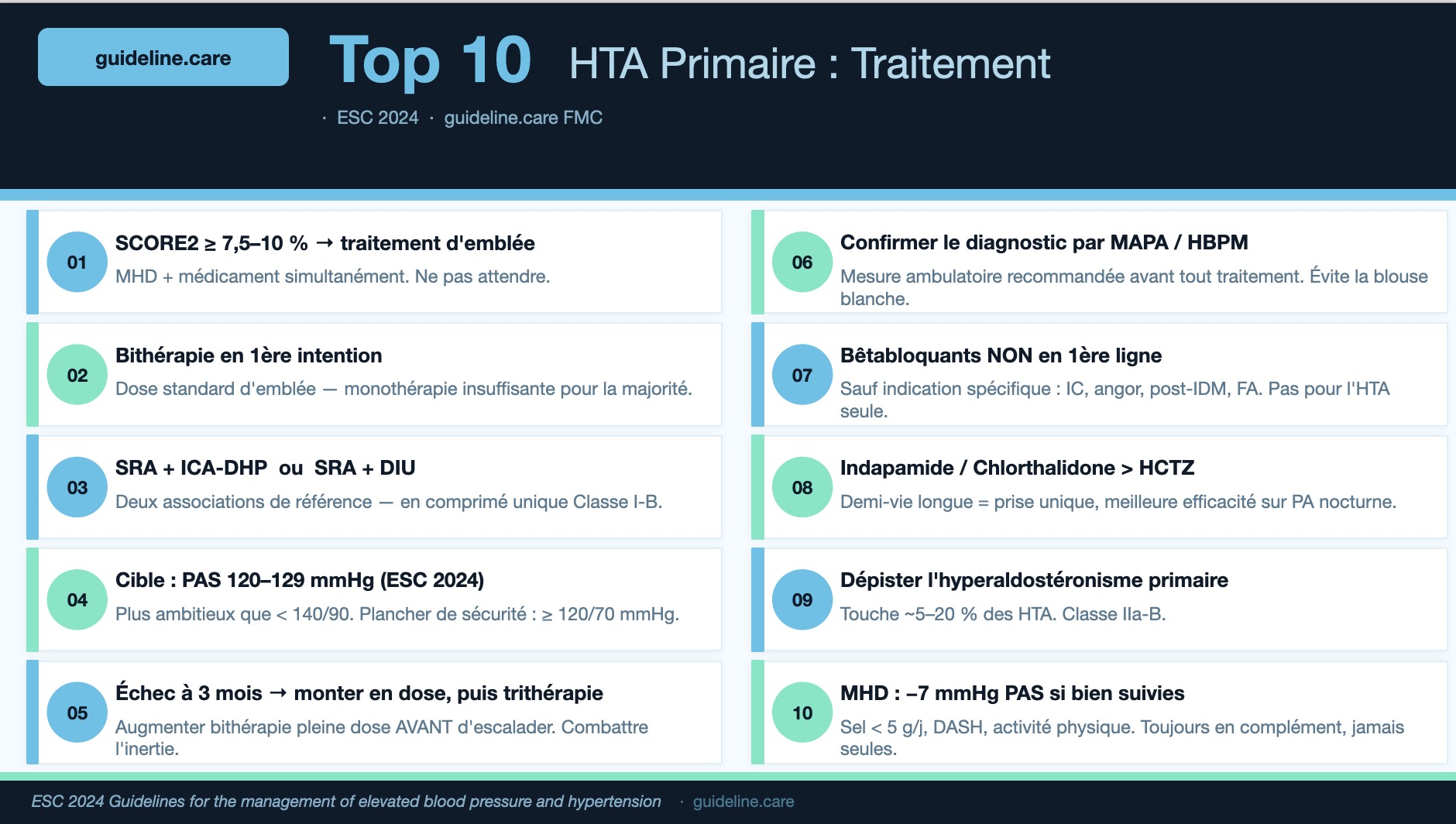
Task: Click 'Confirmer le diagnostic par MAPA / HBPM' title
Action: click(1043, 242)
